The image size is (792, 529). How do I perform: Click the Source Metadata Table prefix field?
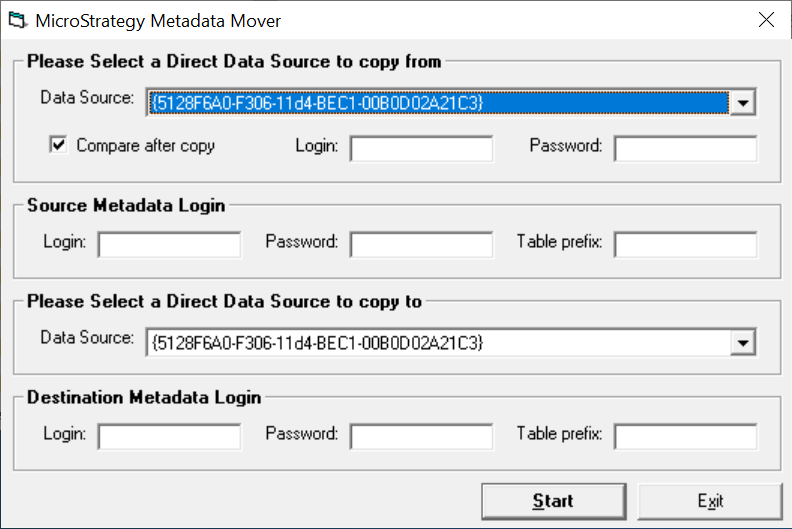(x=685, y=245)
